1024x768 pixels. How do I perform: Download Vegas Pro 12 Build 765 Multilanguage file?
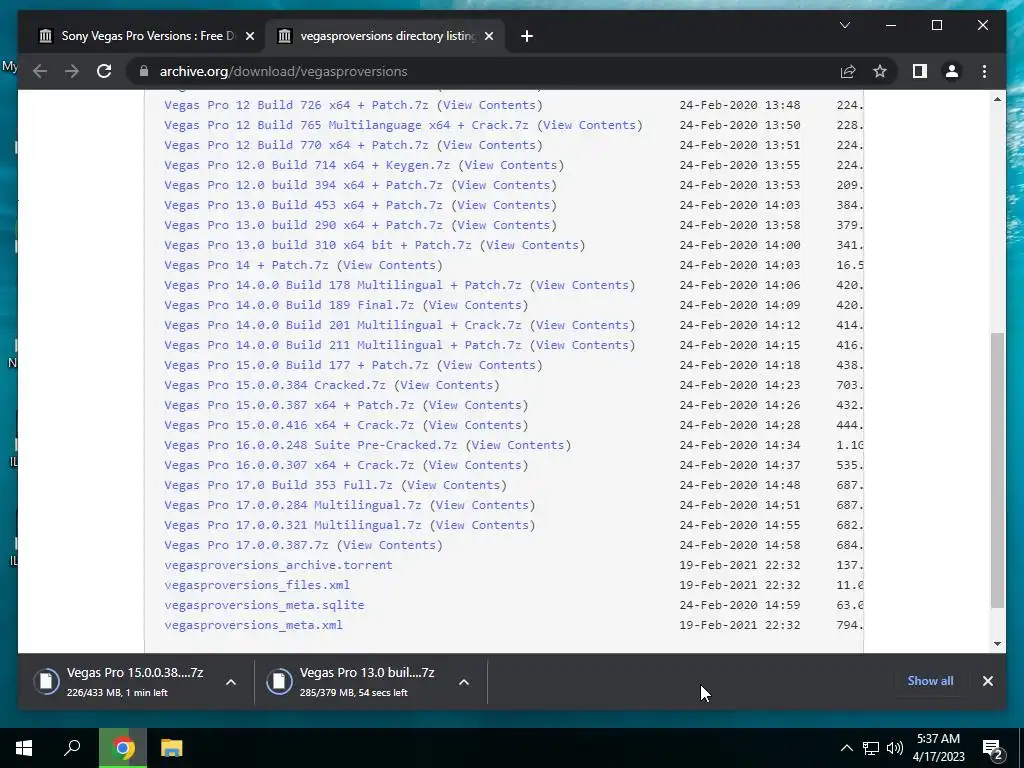[x=346, y=125]
